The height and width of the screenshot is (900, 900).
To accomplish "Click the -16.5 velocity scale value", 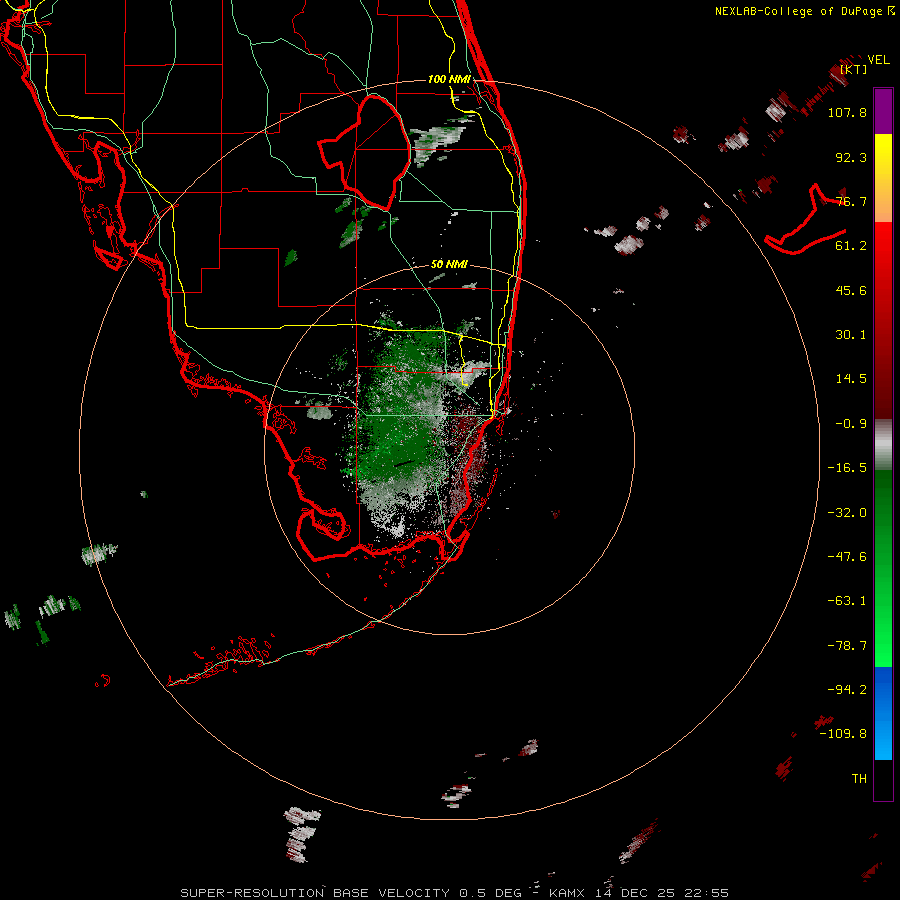I will pos(847,468).
